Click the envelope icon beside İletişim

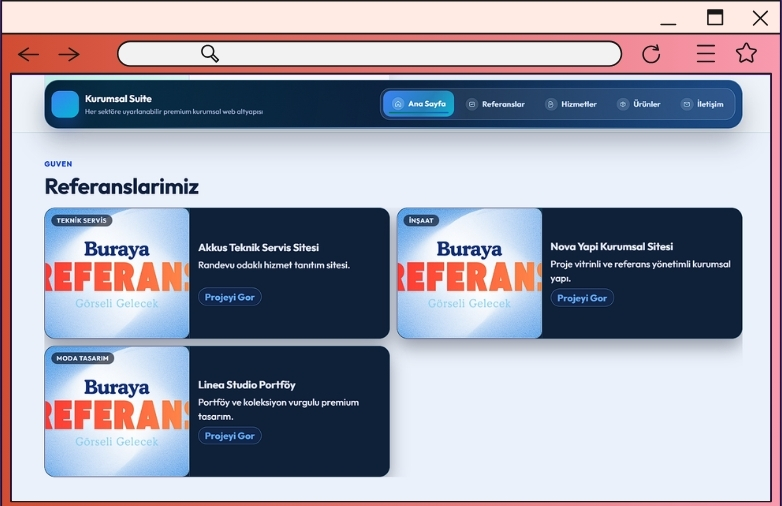[x=687, y=104]
